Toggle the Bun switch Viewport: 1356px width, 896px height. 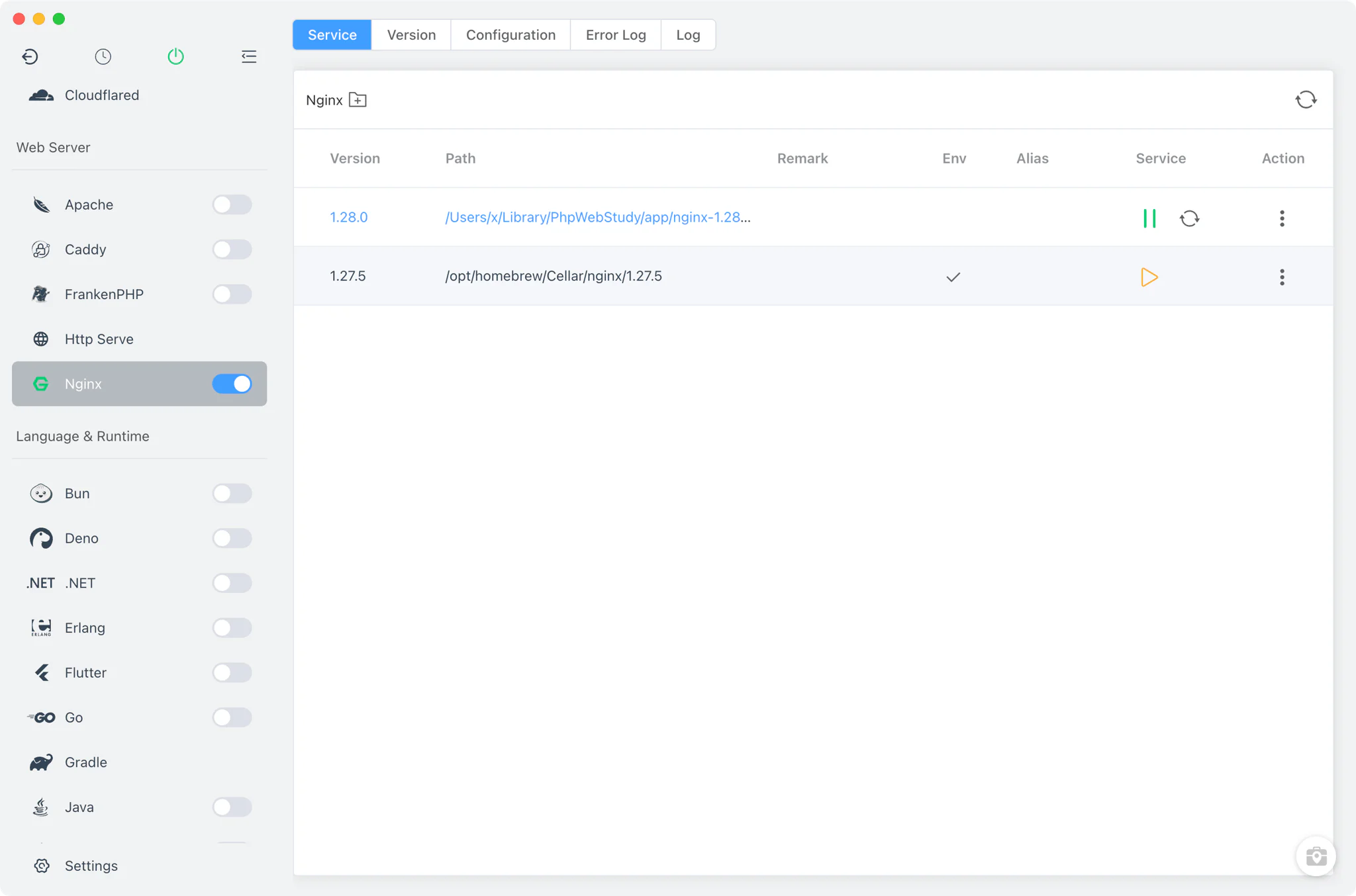(232, 494)
